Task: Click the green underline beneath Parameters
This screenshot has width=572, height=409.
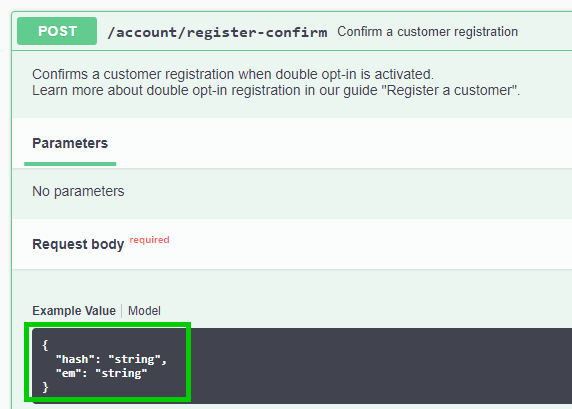Action: (70, 164)
